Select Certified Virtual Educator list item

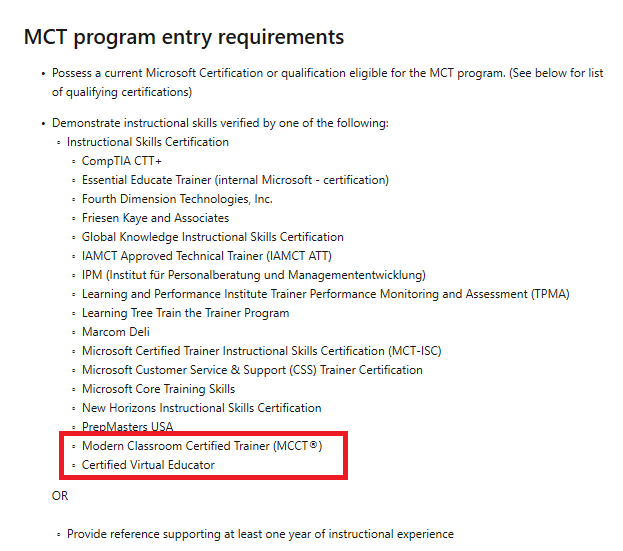148,465
